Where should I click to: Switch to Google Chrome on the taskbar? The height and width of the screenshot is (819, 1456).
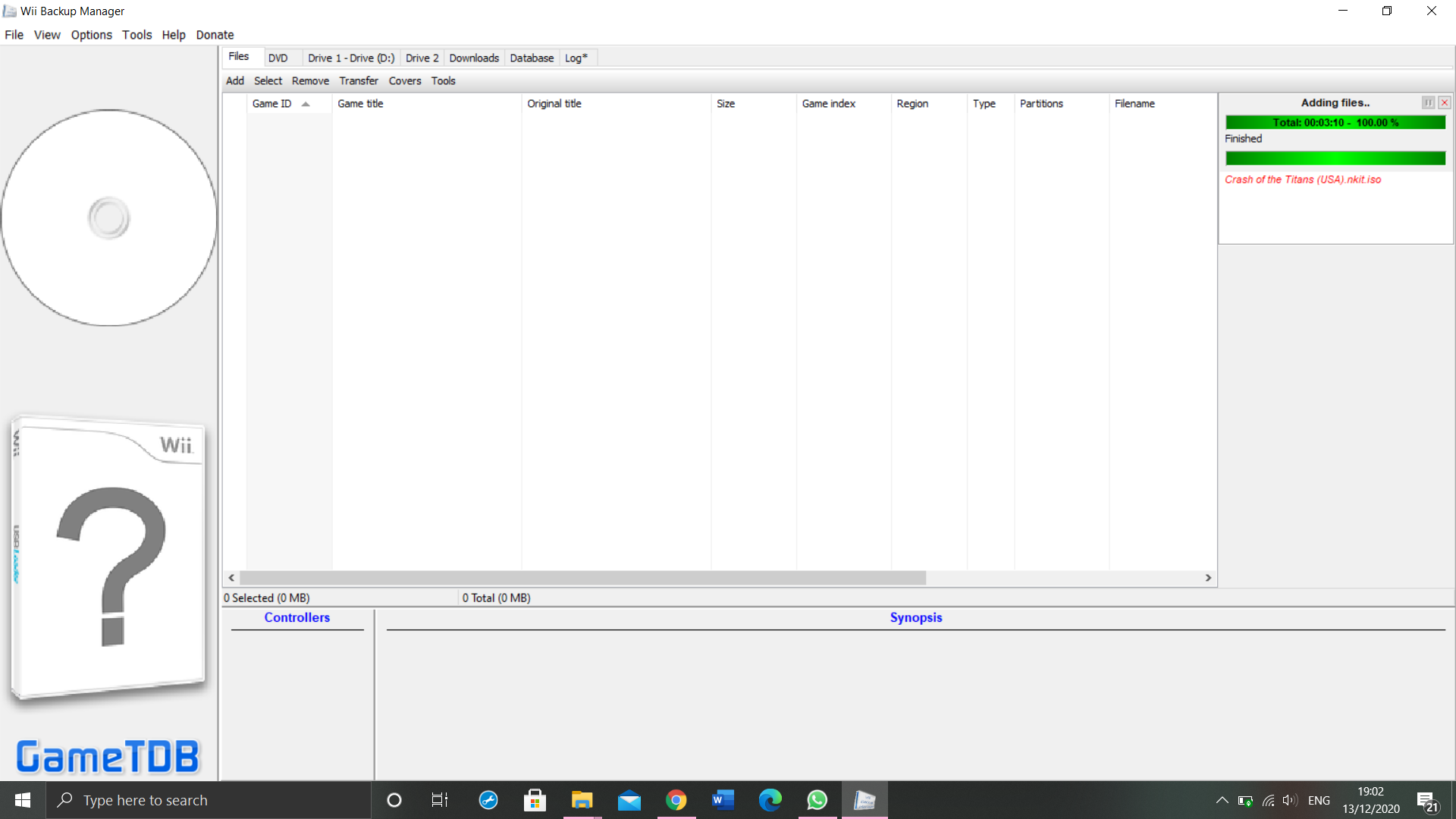(x=676, y=800)
